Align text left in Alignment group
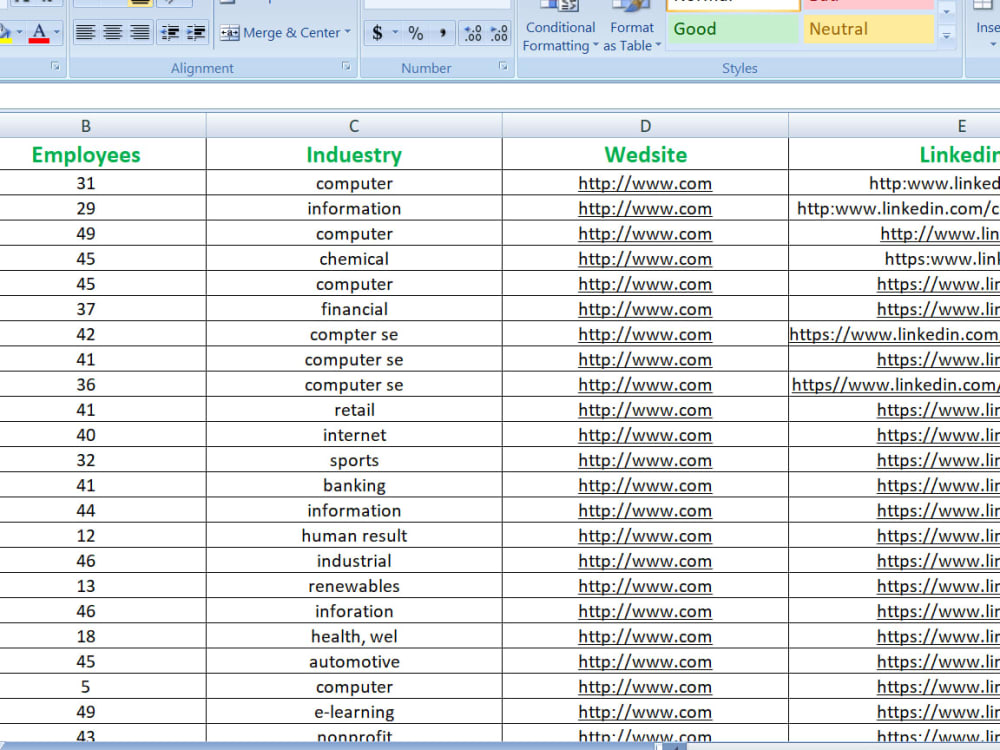The width and height of the screenshot is (1000, 750). click(x=85, y=32)
